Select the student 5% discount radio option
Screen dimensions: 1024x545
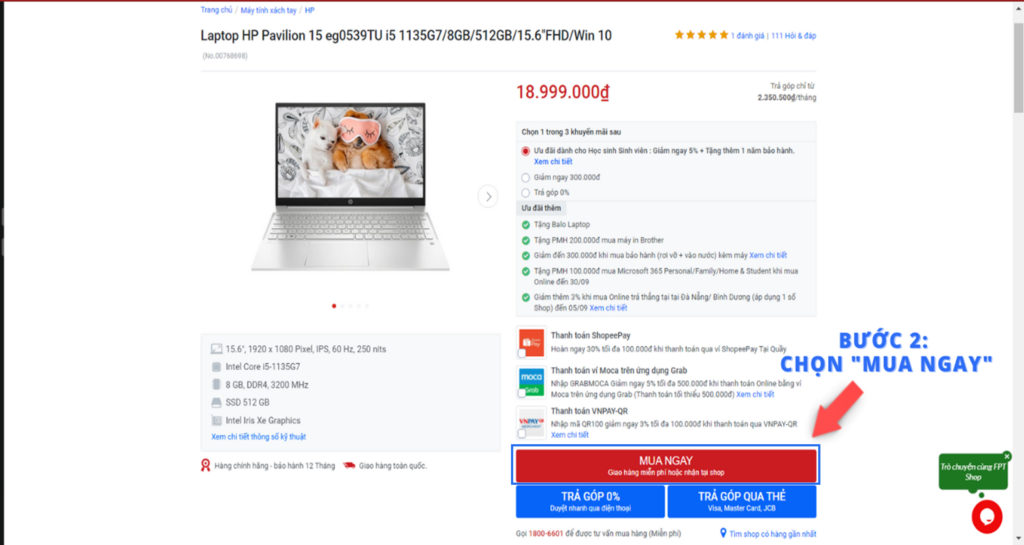click(525, 151)
